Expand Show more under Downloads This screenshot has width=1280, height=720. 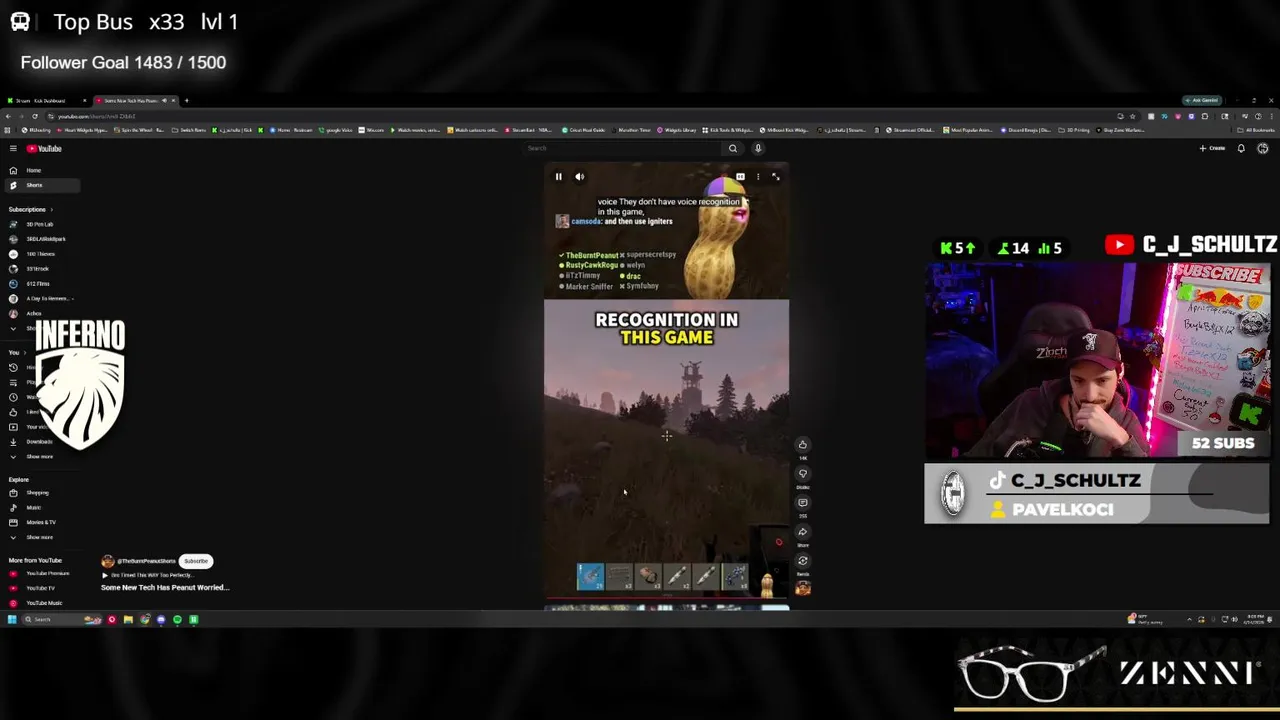click(x=40, y=456)
